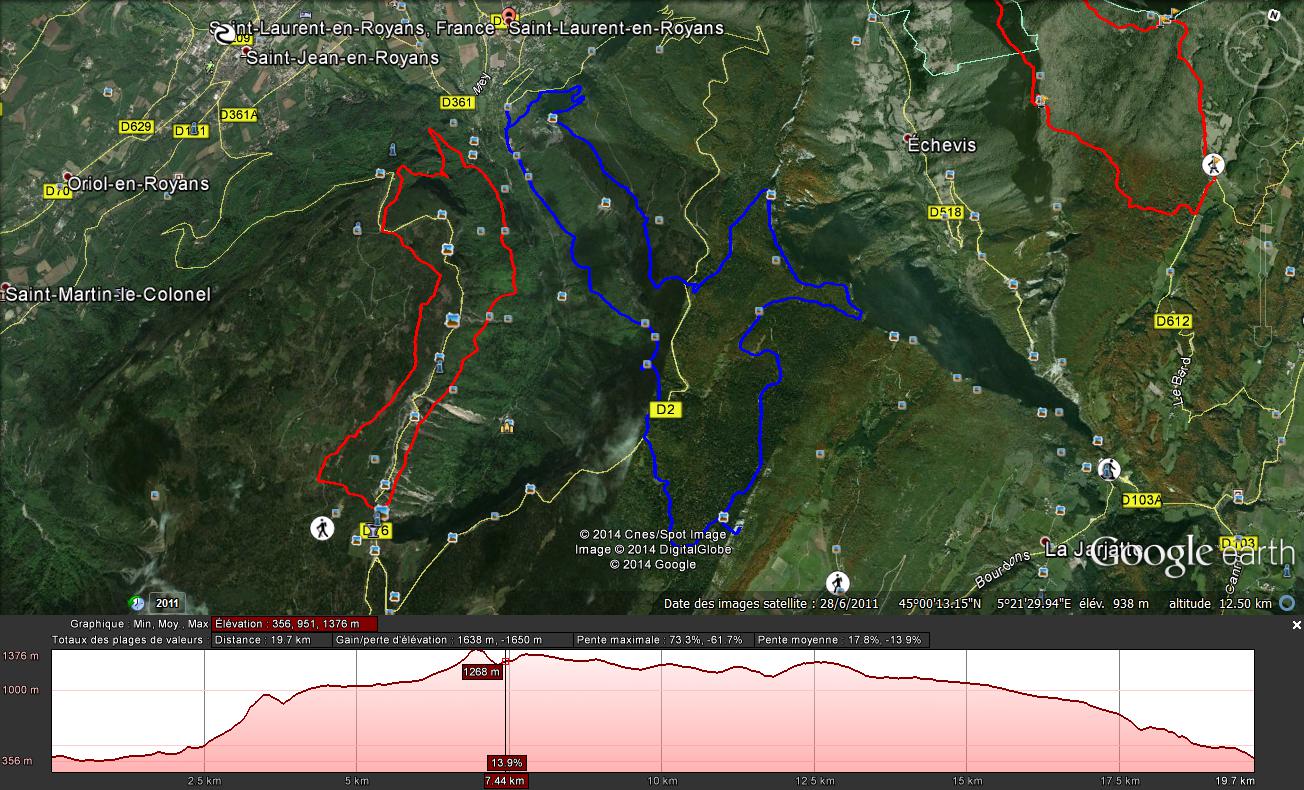Image resolution: width=1304 pixels, height=790 pixels.
Task: Click the D361A road label
Action: (x=238, y=115)
